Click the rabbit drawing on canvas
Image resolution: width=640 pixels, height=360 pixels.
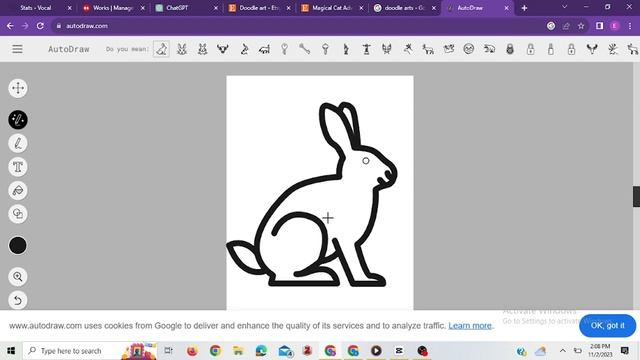[x=312, y=194]
